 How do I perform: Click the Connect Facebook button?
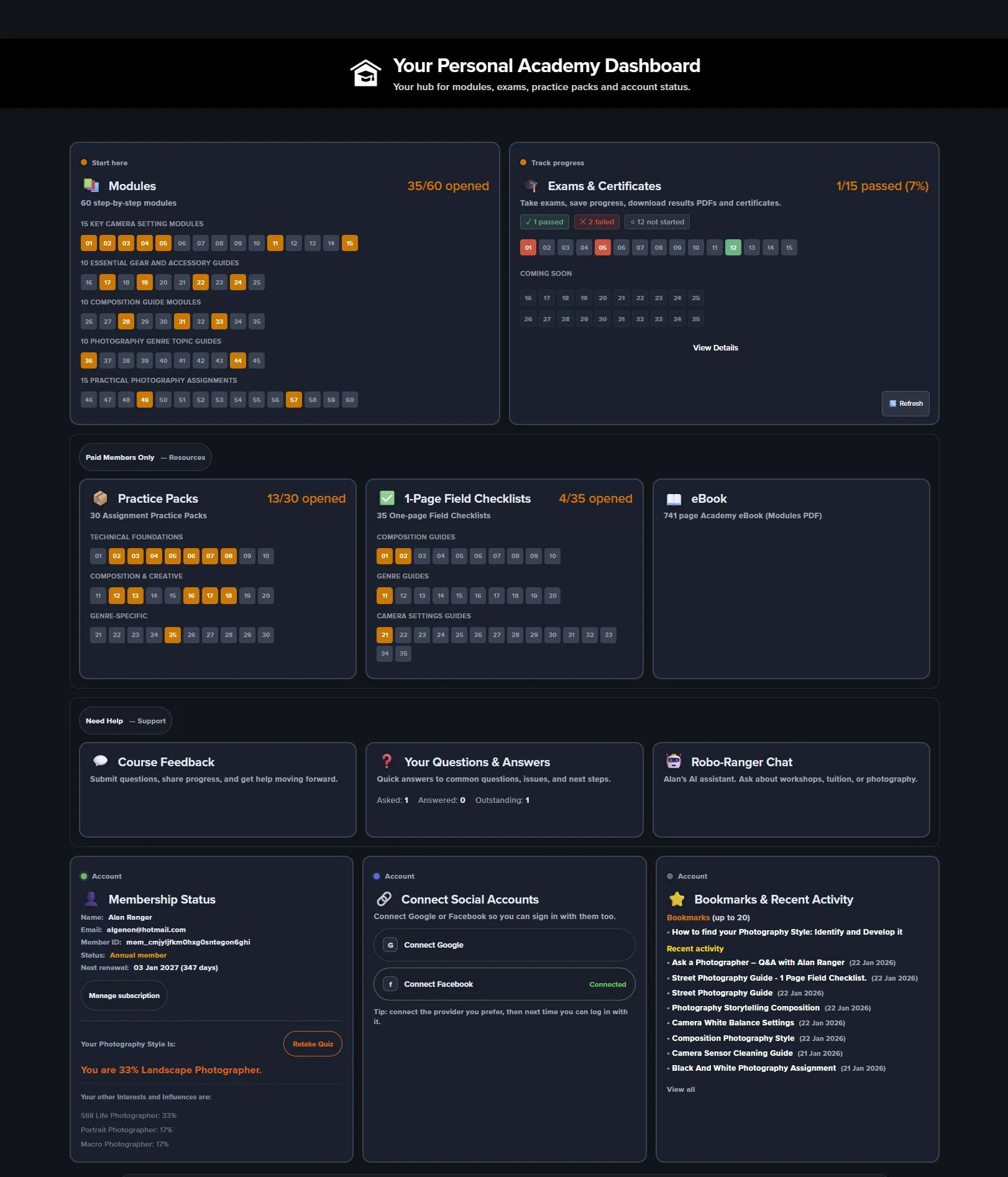coord(504,984)
